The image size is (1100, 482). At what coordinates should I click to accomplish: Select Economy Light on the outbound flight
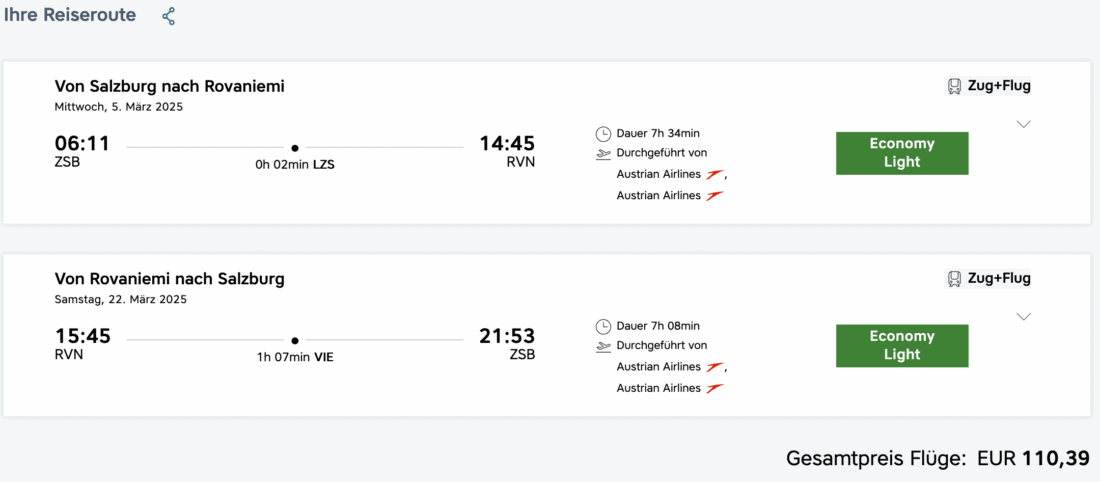pyautogui.click(x=902, y=153)
